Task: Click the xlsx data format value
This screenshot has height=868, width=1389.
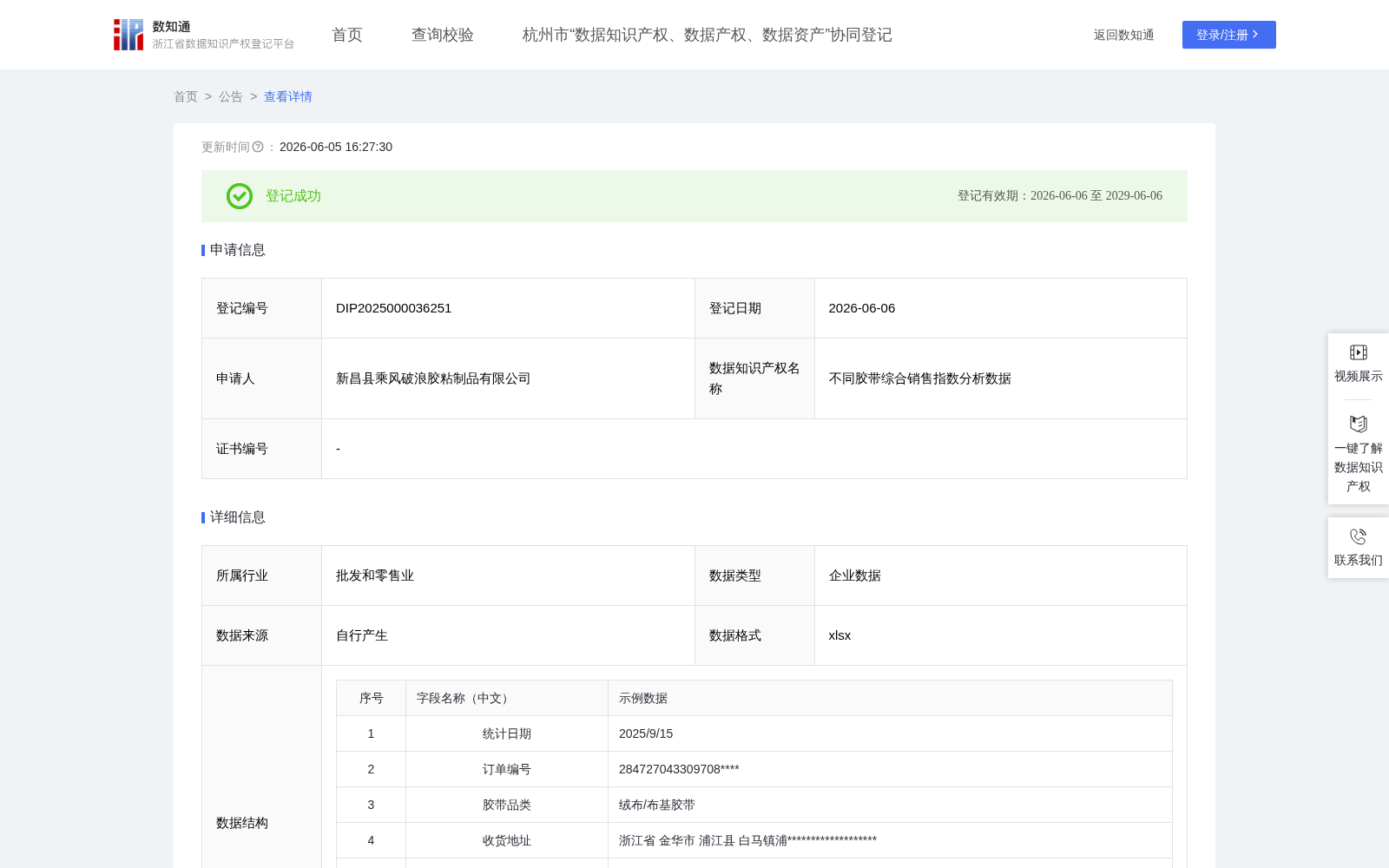Action: [839, 635]
